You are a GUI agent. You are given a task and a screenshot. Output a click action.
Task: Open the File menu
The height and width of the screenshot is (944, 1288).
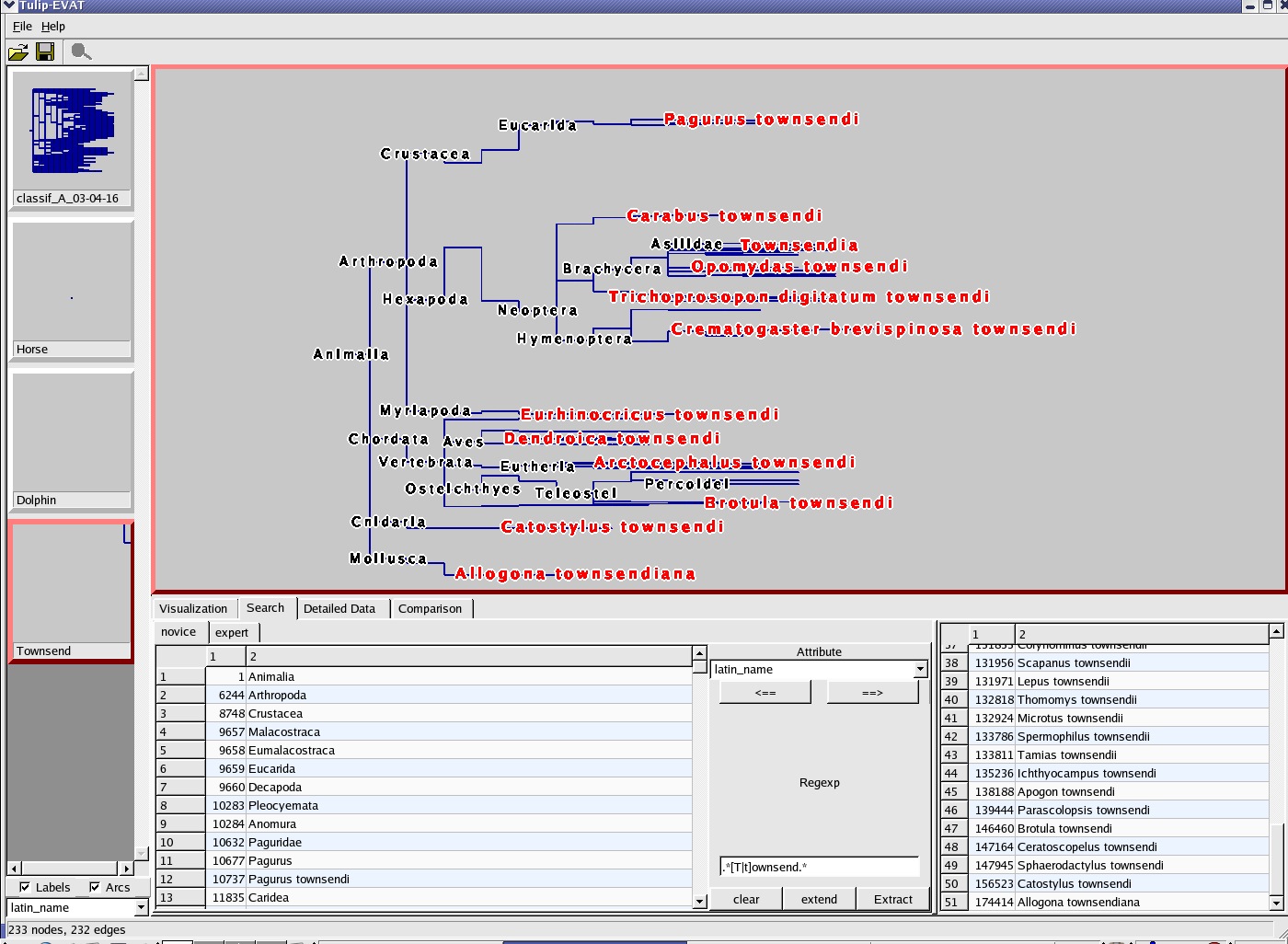click(x=22, y=27)
